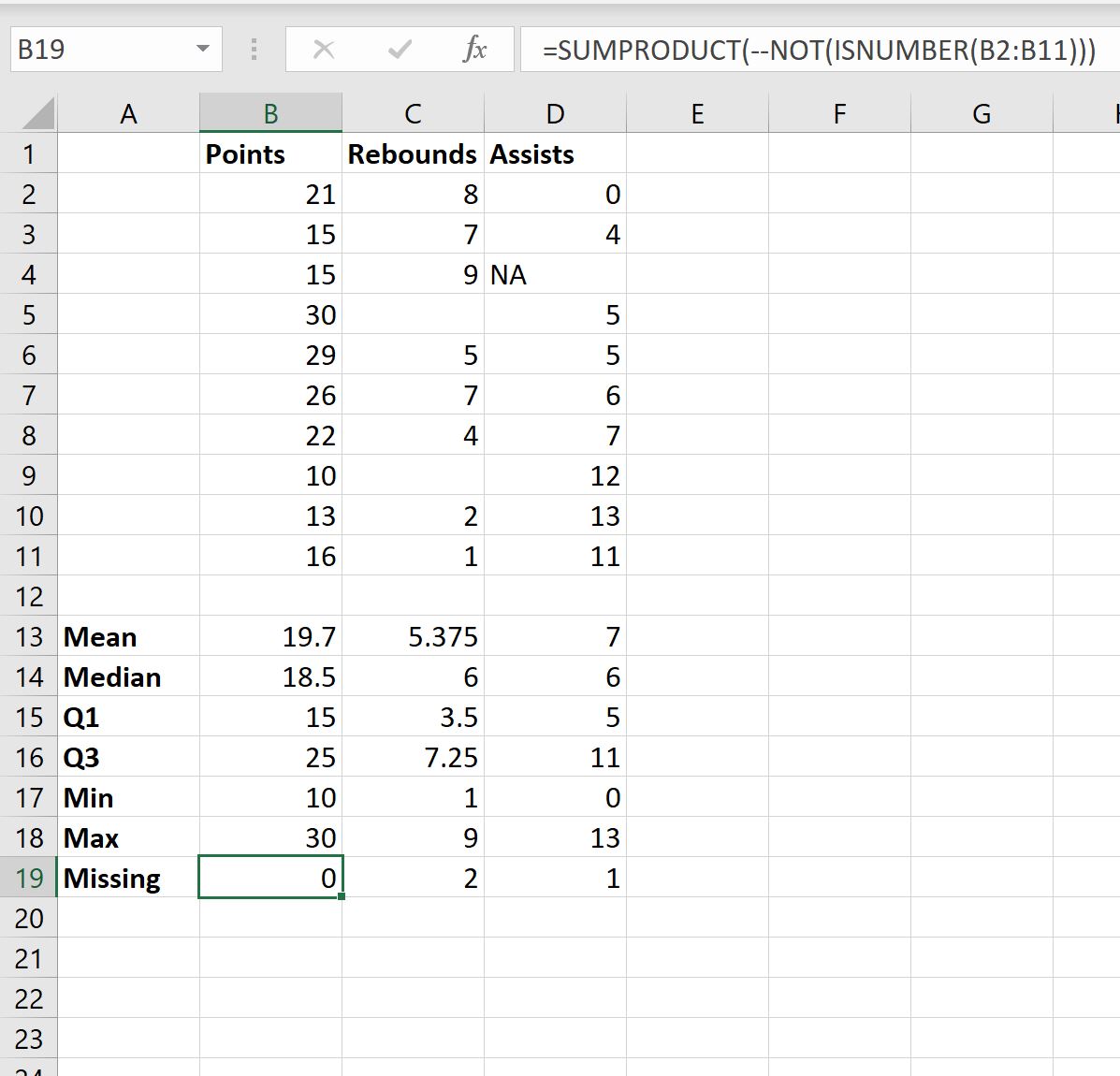1120x1076 pixels.
Task: Click the Select All corner triangle
Action: click(37, 114)
